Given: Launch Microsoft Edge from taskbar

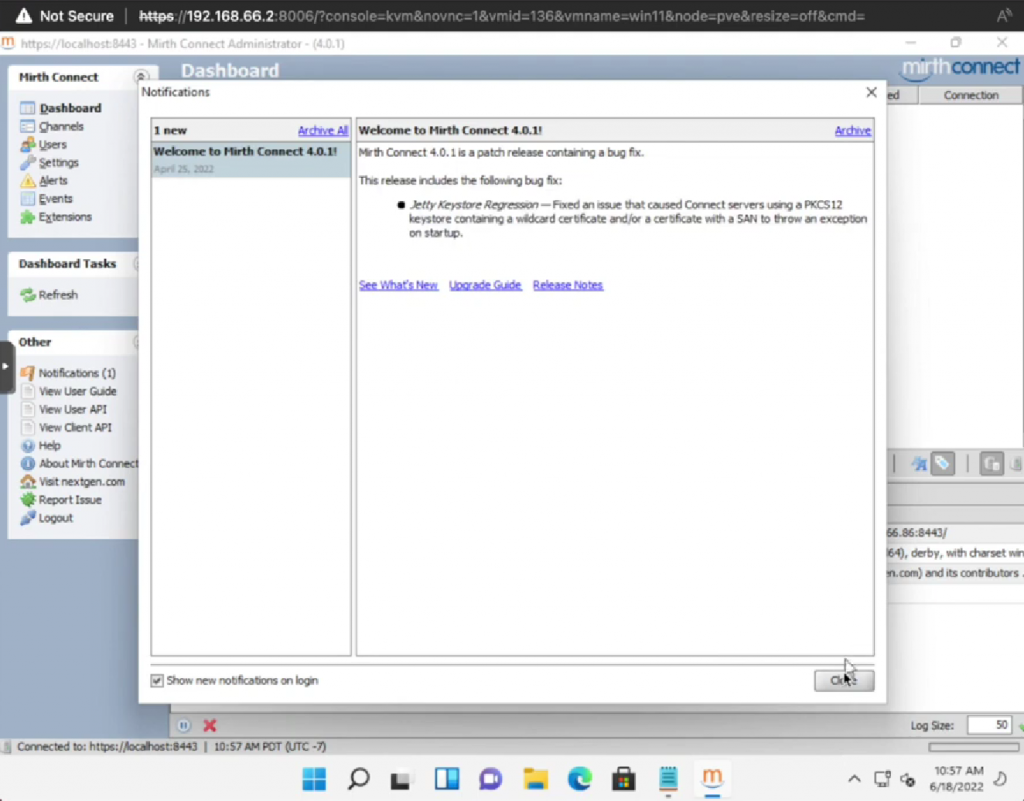Looking at the screenshot, I should click(x=579, y=779).
